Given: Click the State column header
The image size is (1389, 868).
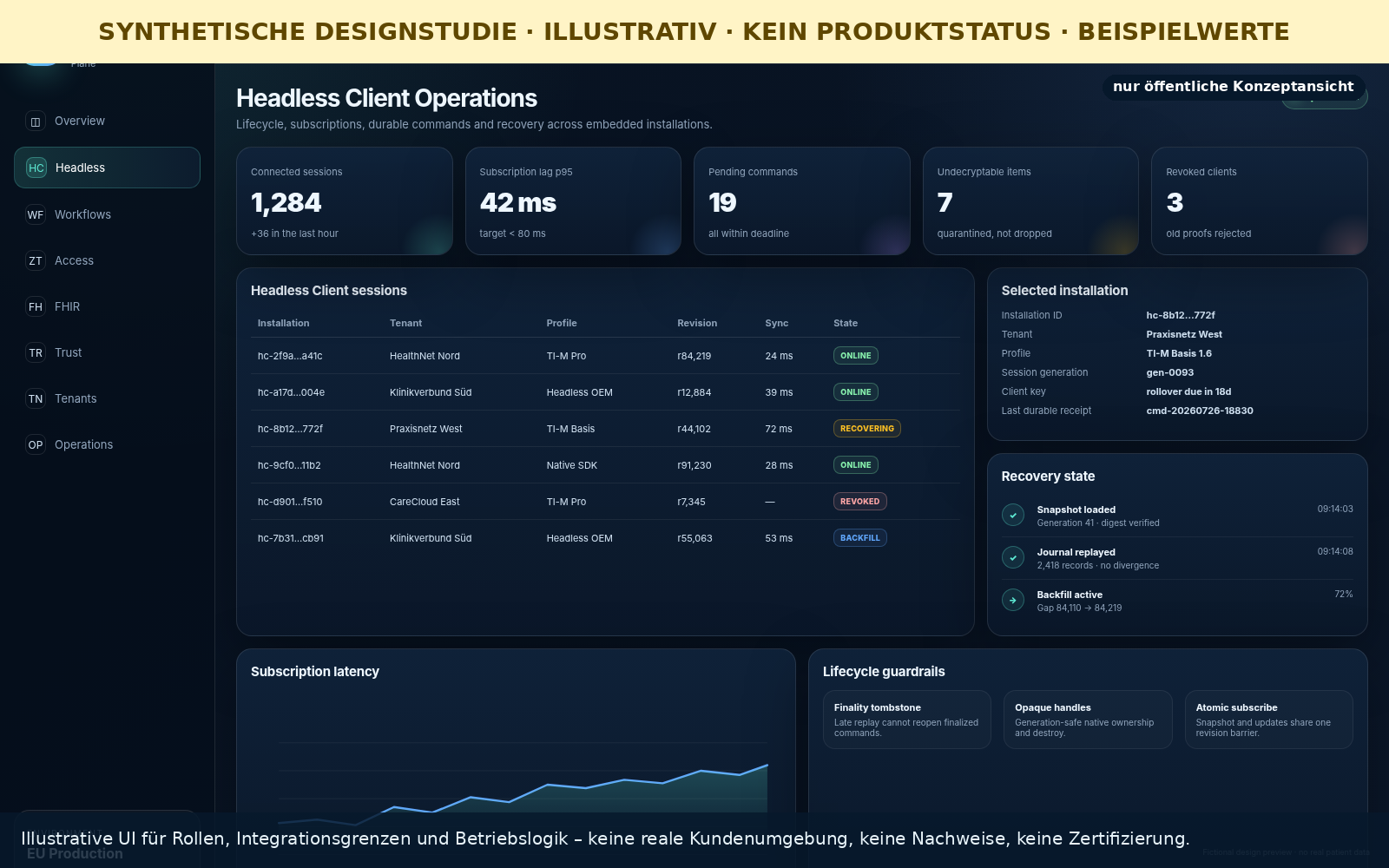Looking at the screenshot, I should pyautogui.click(x=846, y=323).
